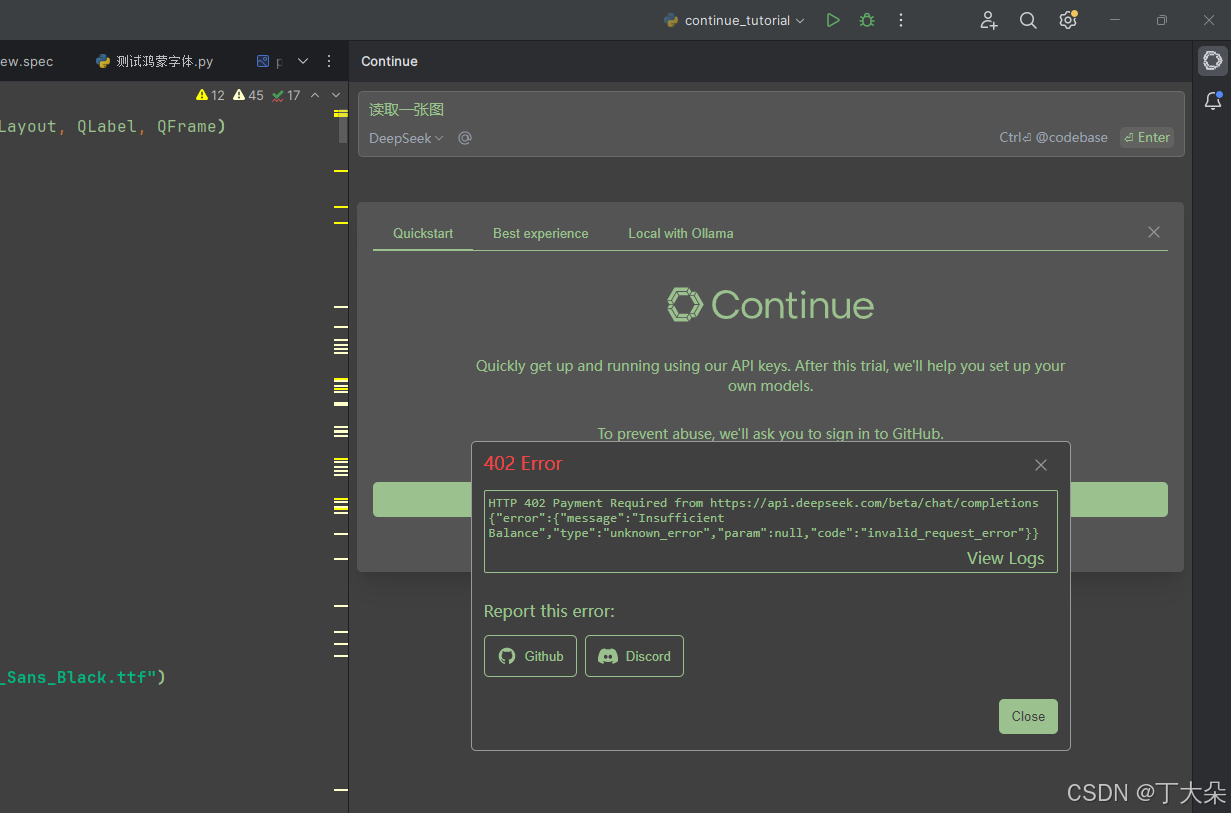The width and height of the screenshot is (1231, 813).
Task: Report error via Github button
Action: [531, 656]
